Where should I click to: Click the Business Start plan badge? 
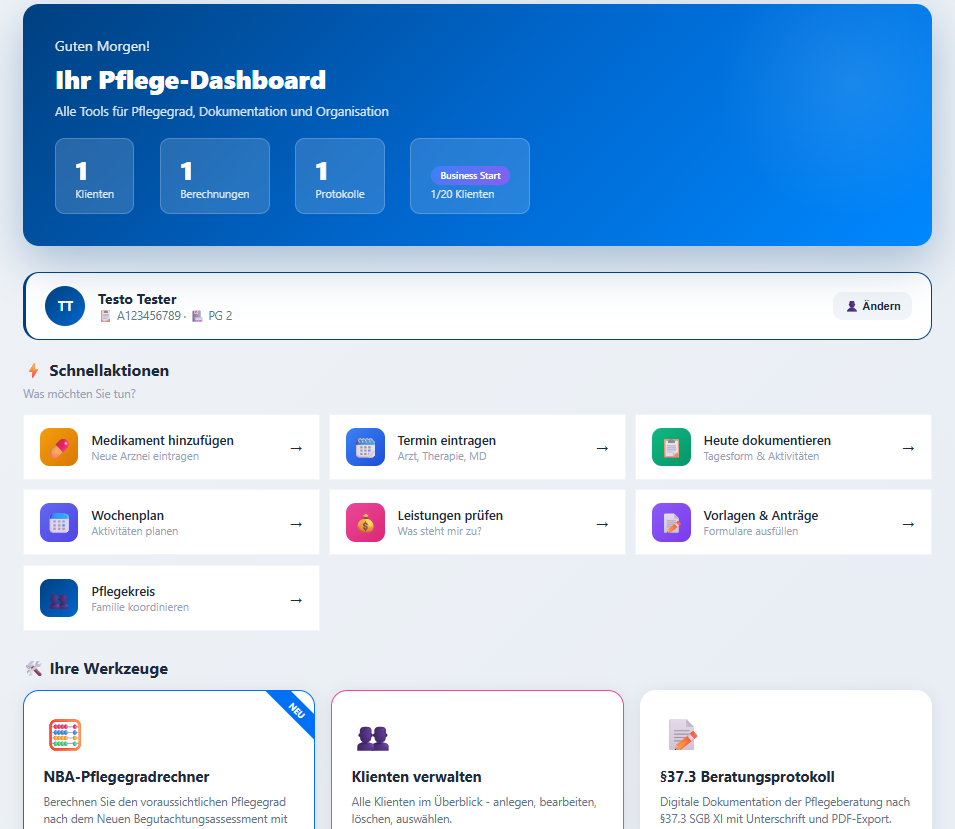pos(469,176)
